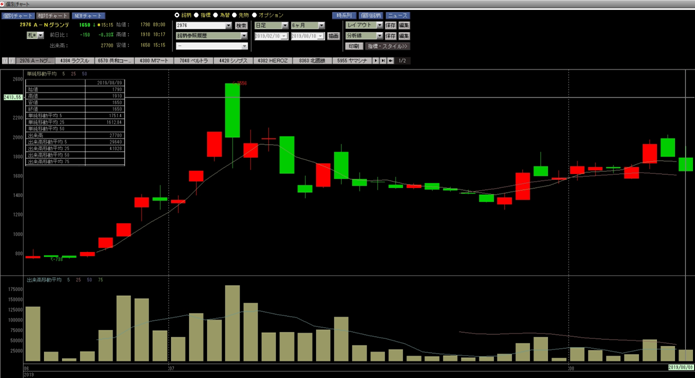Click the highlighted date label 2019/08/09 on the x-axis
Image resolution: width=695 pixels, height=379 pixels.
click(x=681, y=367)
